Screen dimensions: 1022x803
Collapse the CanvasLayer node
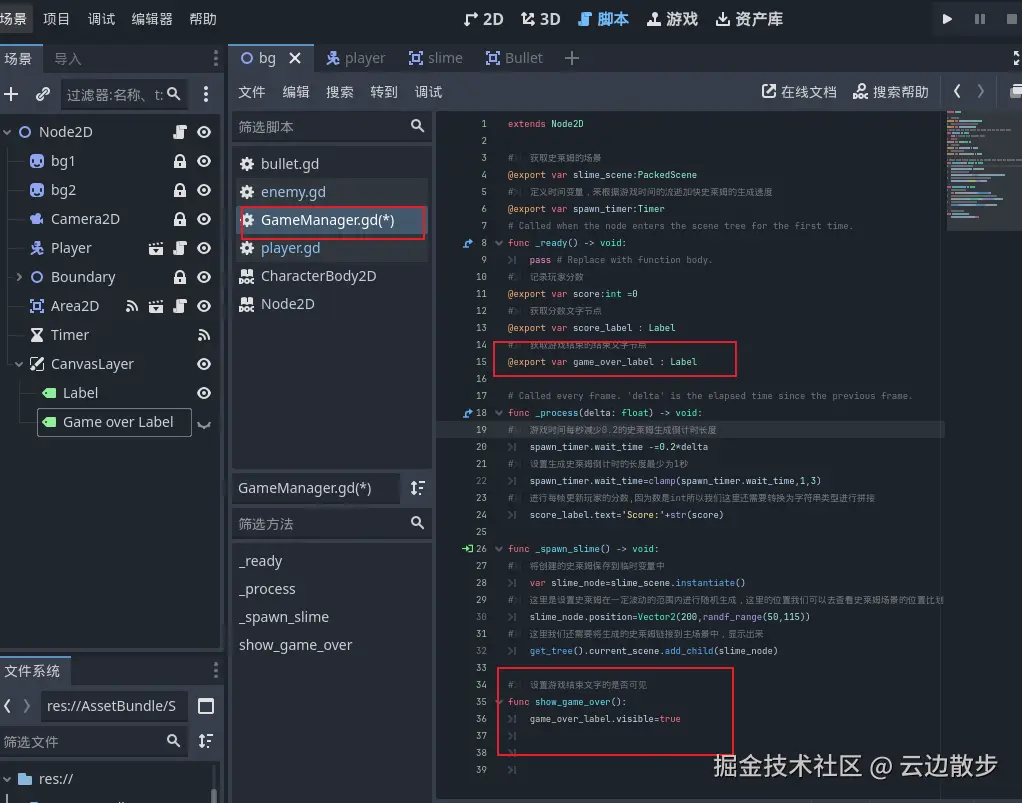point(19,364)
